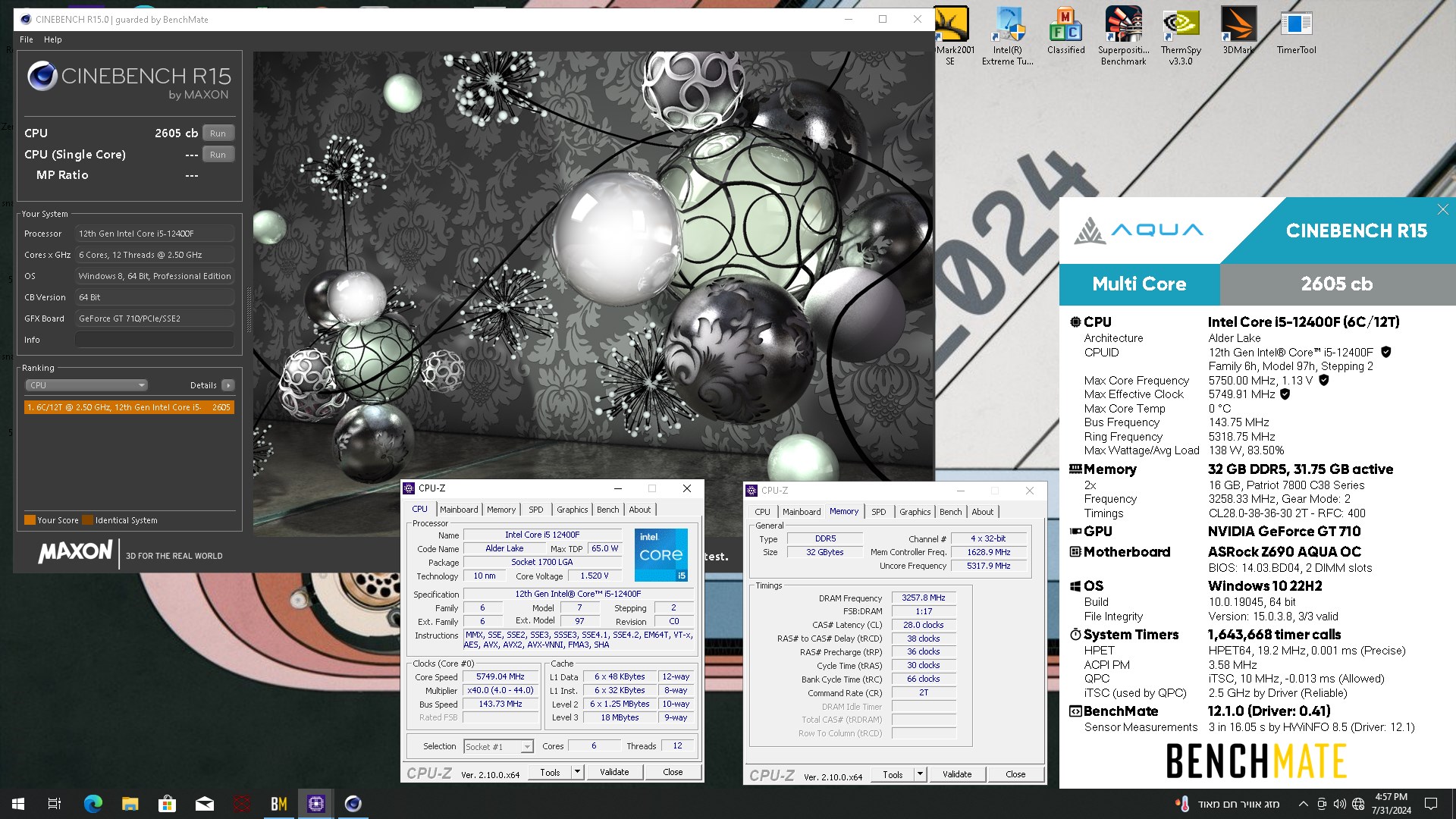Open Bench tab in left CPU-Z window
Viewport: 1456px width, 819px height.
607,510
